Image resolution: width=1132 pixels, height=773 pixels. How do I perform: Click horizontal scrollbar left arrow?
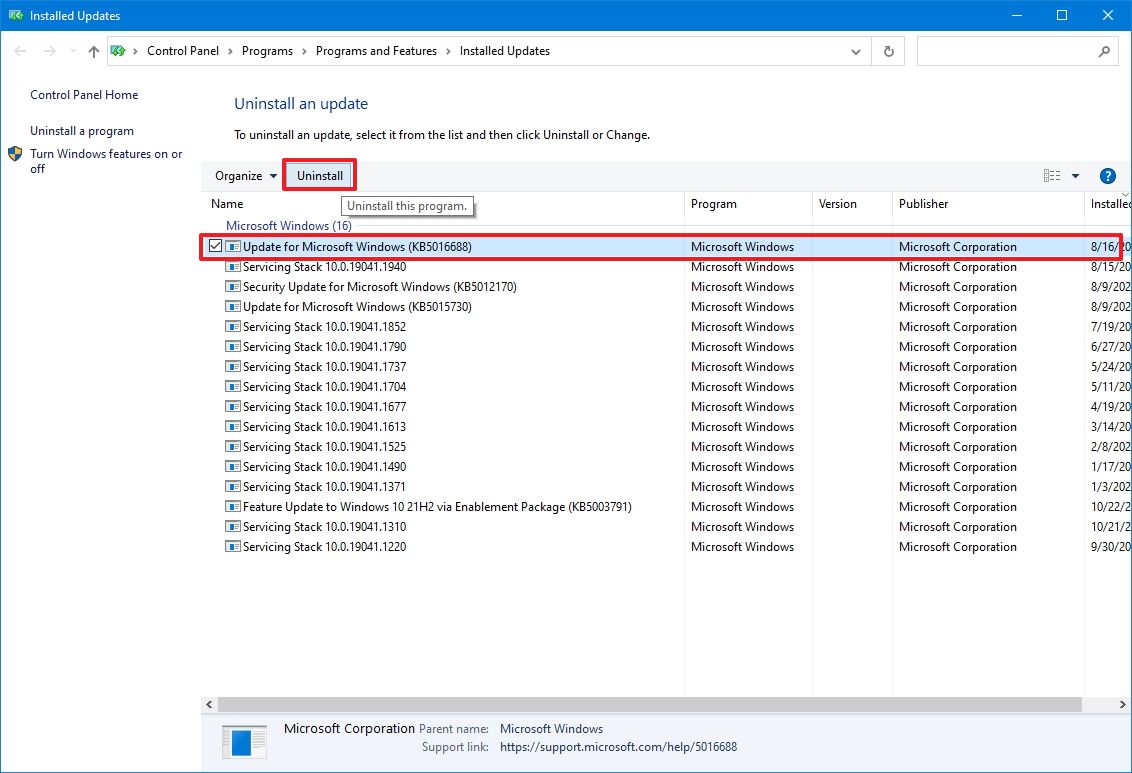click(x=209, y=704)
